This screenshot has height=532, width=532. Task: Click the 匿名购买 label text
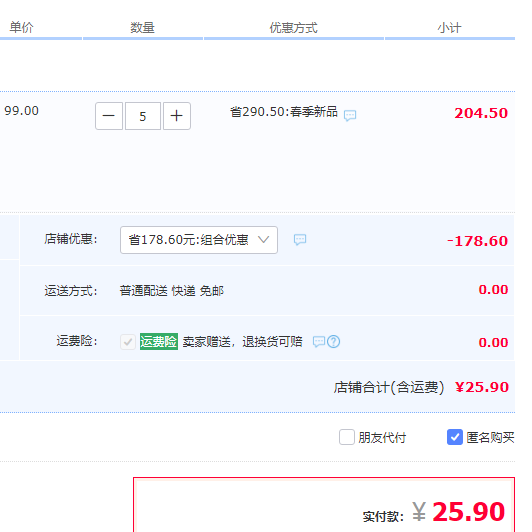[x=490, y=437]
